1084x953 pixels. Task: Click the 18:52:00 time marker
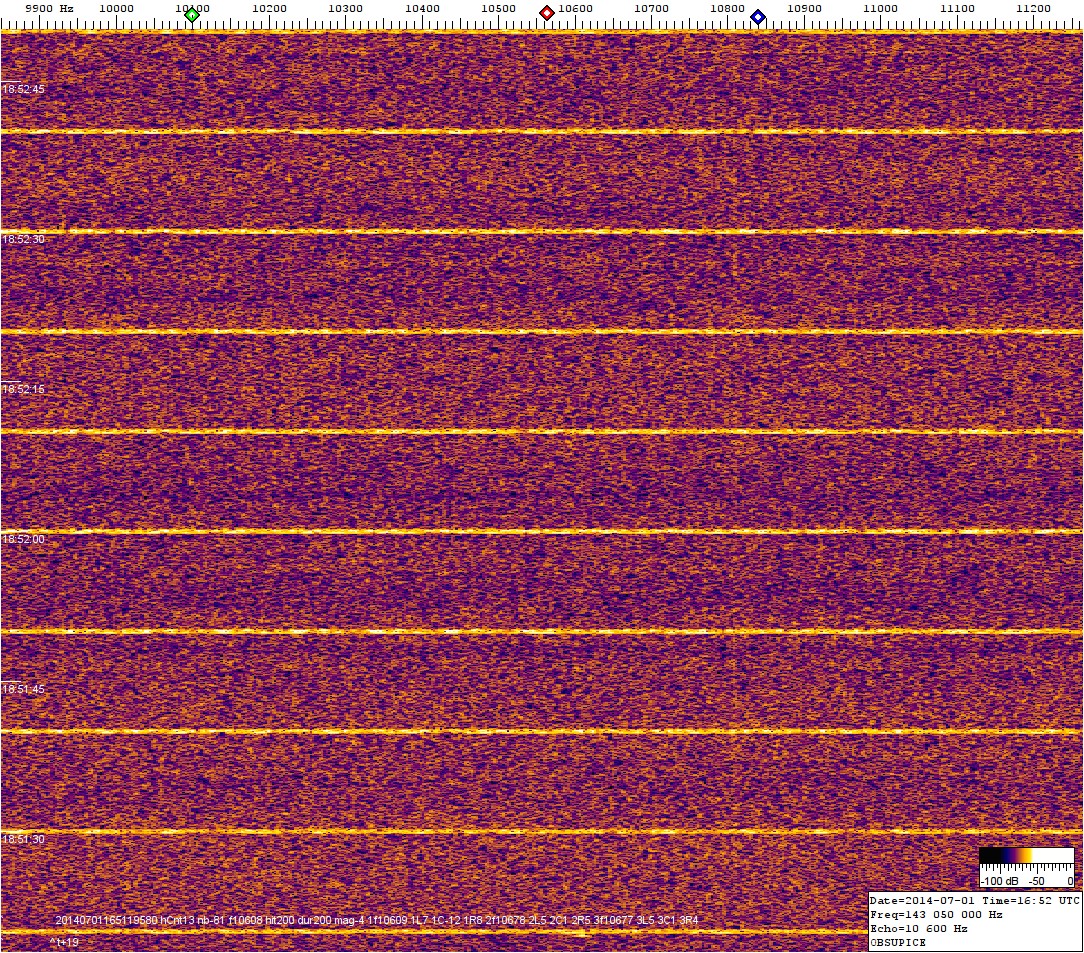coord(23,539)
